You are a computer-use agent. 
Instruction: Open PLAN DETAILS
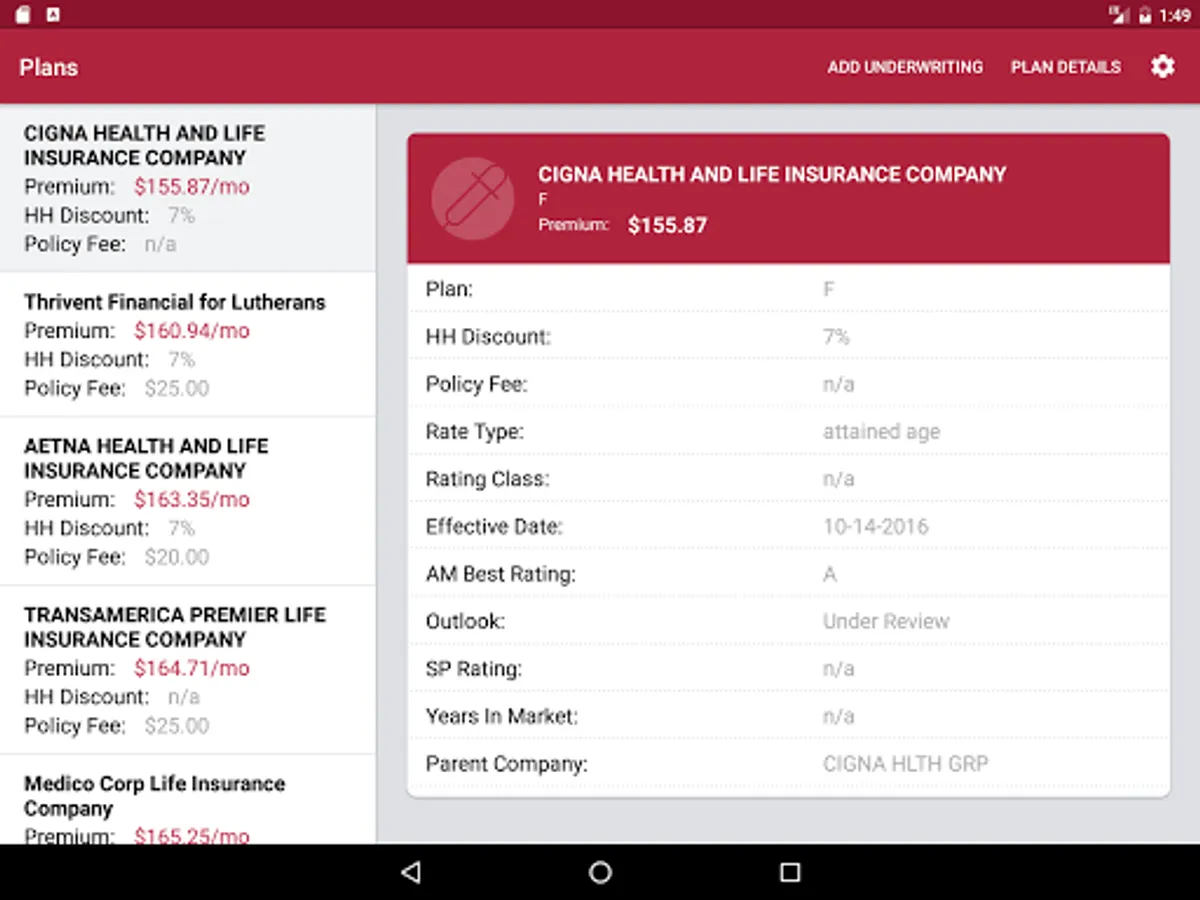click(1066, 67)
